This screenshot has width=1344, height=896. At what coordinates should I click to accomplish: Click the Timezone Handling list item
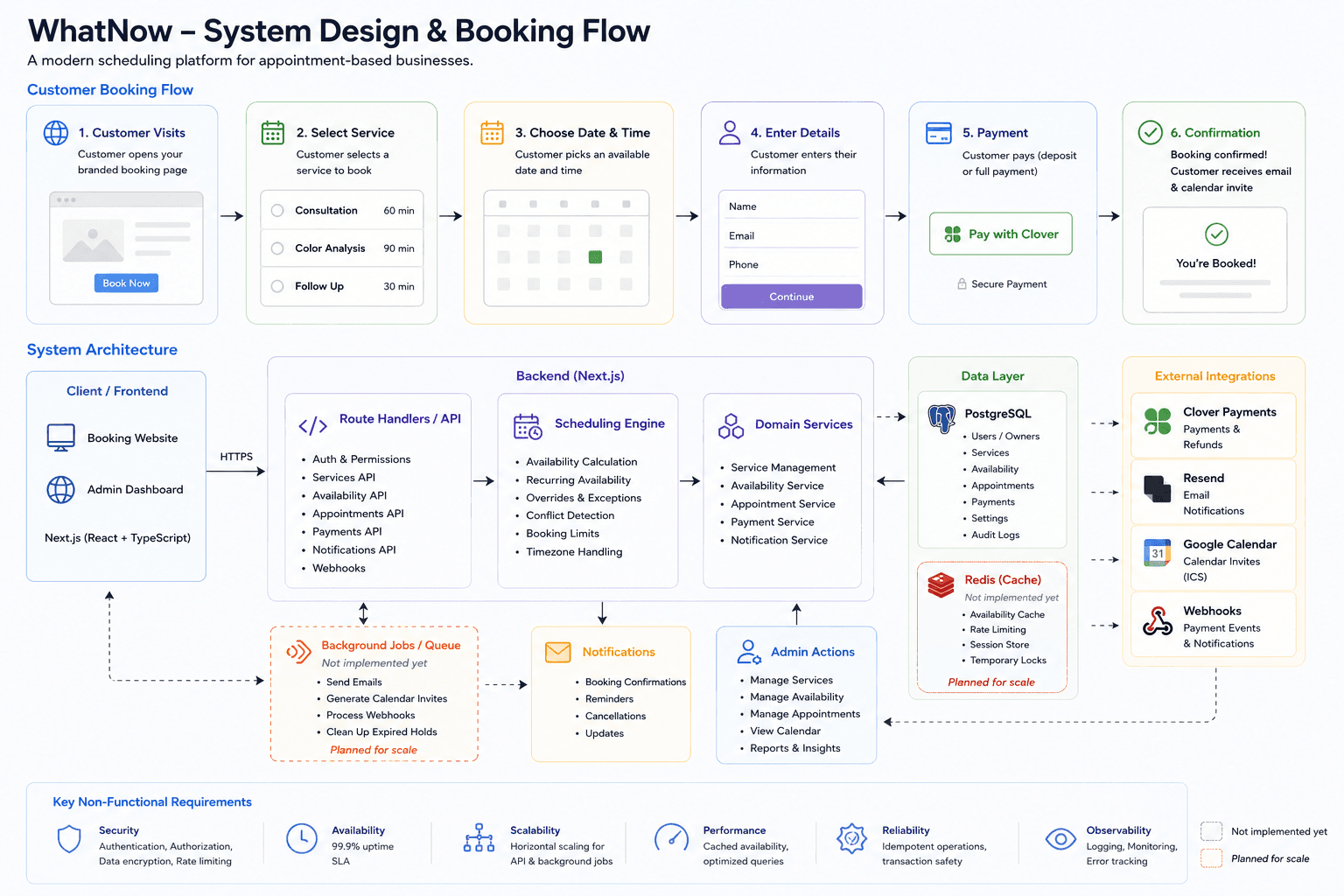click(x=574, y=552)
